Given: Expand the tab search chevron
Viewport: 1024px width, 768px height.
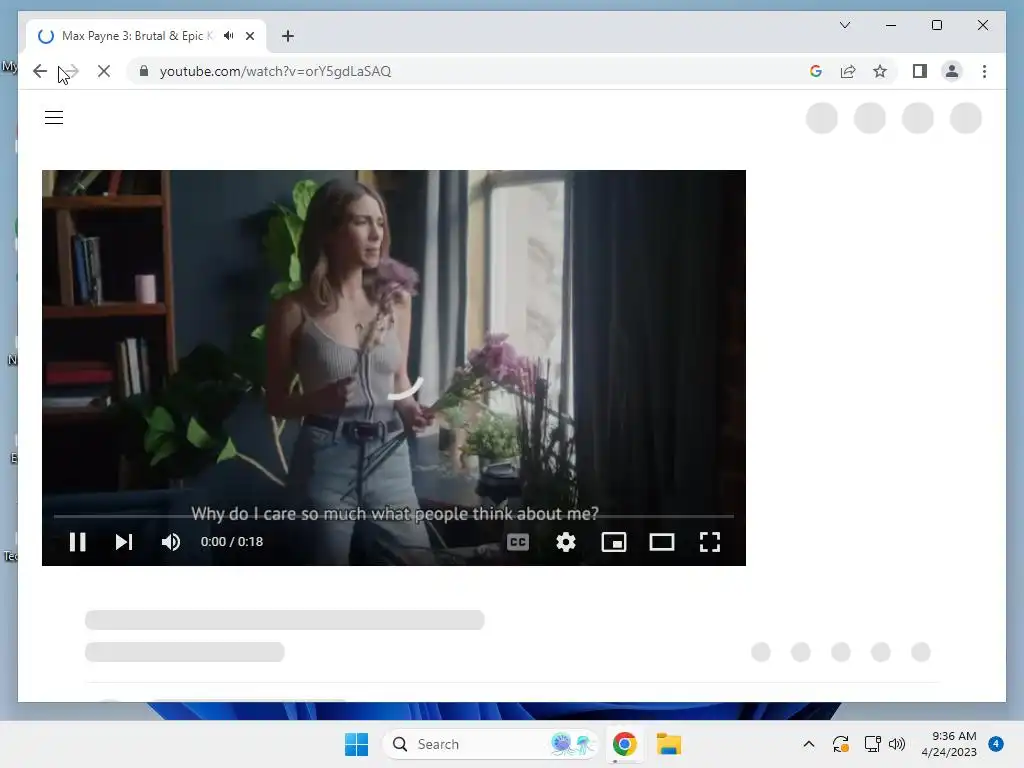Looking at the screenshot, I should pos(844,25).
